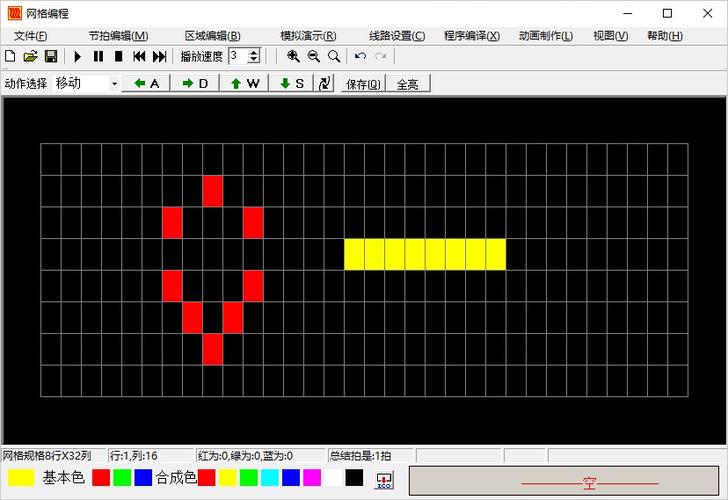Click the 全亮 button
The height and width of the screenshot is (500, 728).
tap(407, 84)
